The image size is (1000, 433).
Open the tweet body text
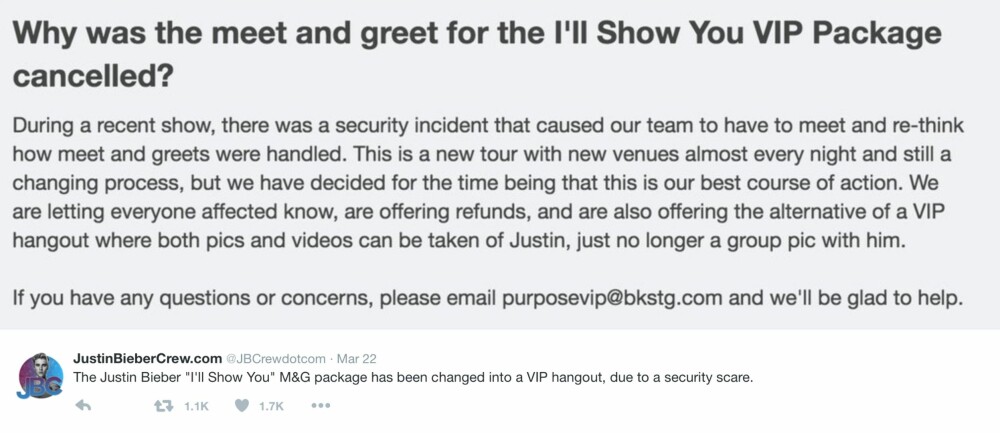click(x=413, y=378)
